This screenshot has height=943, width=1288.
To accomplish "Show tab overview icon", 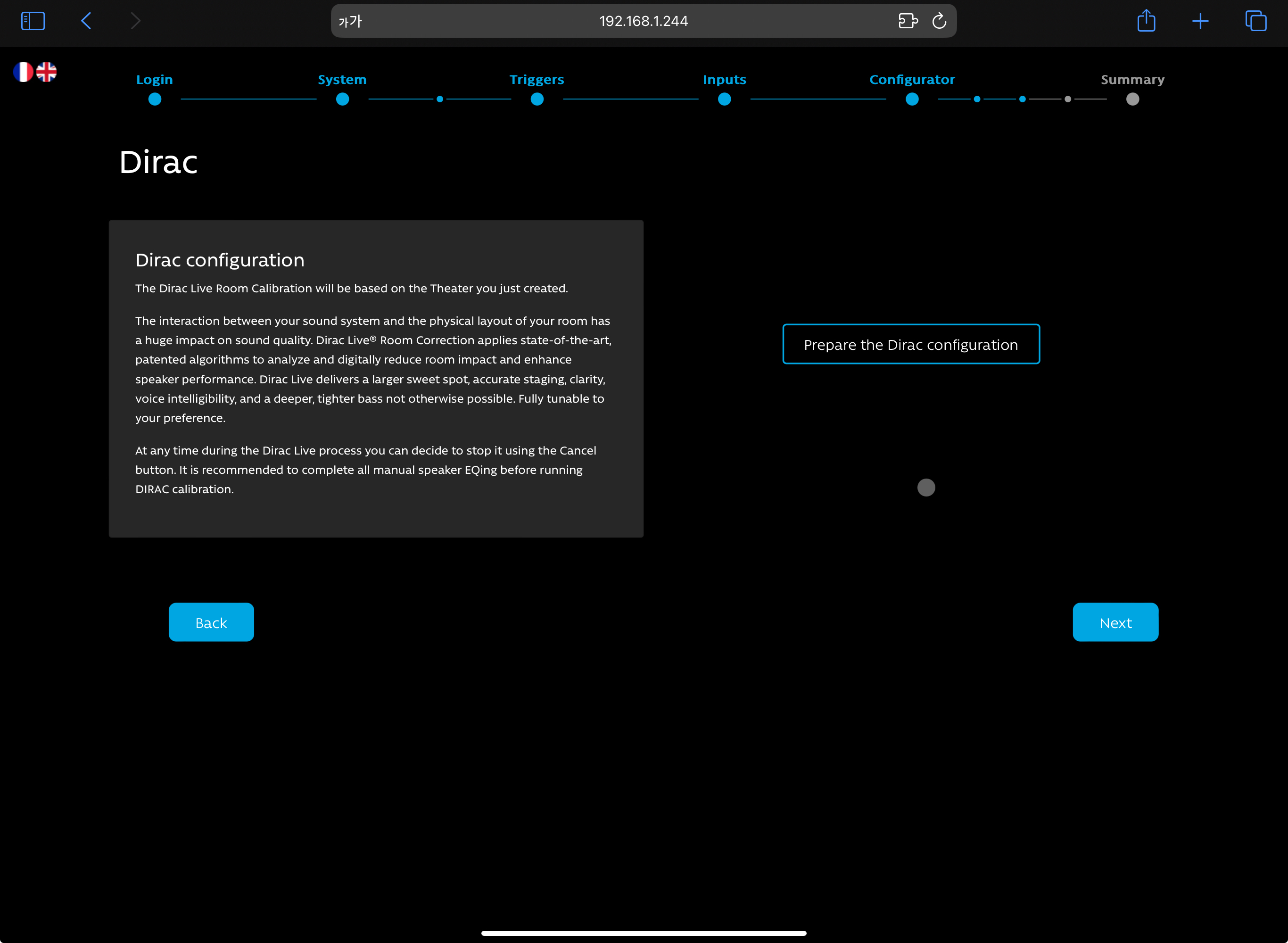I will (1255, 21).
